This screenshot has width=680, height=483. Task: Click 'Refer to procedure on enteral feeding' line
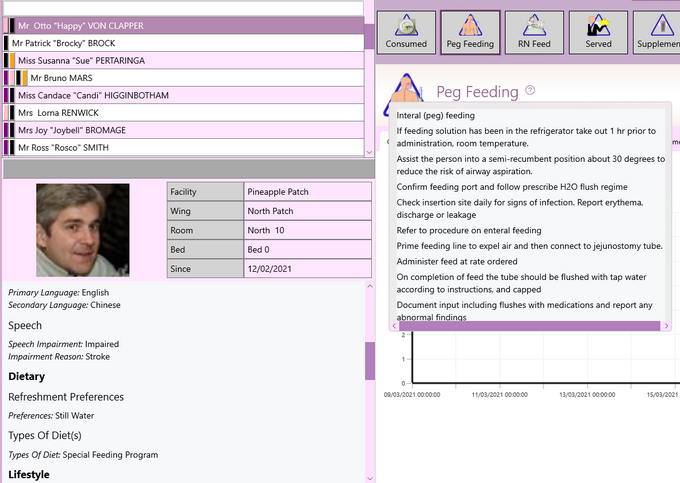(x=469, y=230)
